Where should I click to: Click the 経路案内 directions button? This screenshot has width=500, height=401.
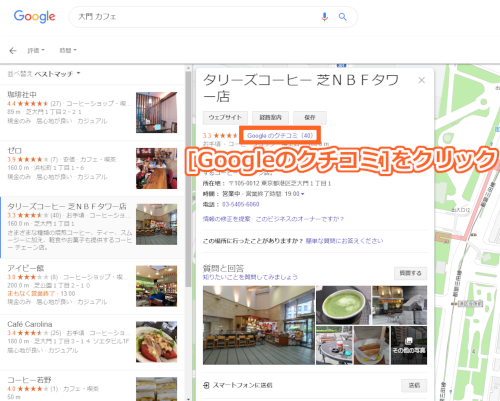[270, 117]
